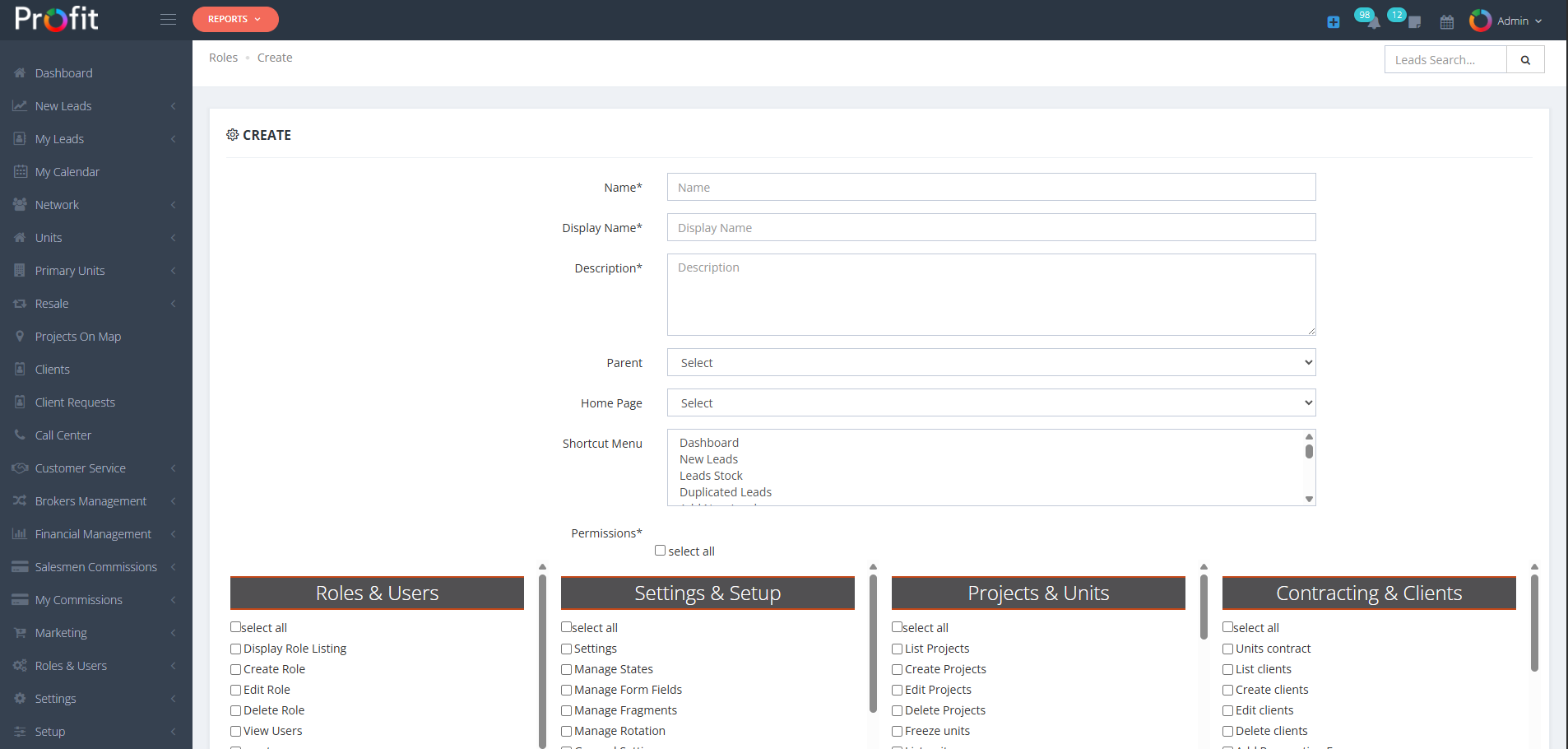The height and width of the screenshot is (749, 1568).
Task: Click the hamburger menu next to logo
Action: pos(168,18)
